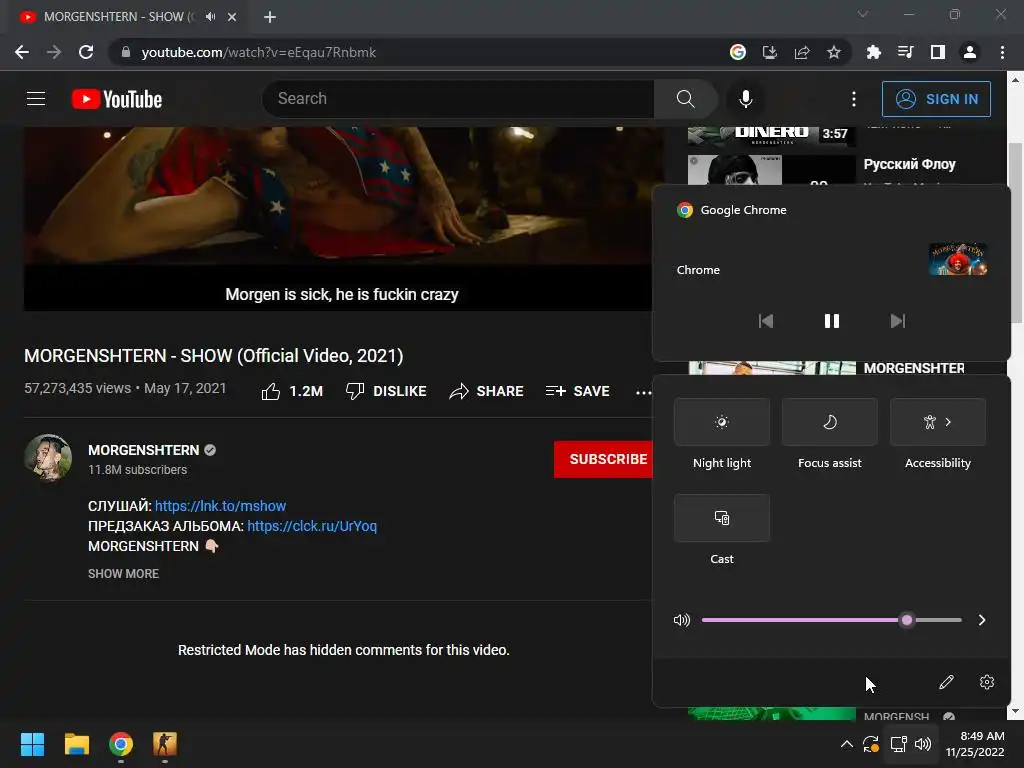Show hidden tray icons chevron
This screenshot has height=768, width=1024.
[846, 744]
